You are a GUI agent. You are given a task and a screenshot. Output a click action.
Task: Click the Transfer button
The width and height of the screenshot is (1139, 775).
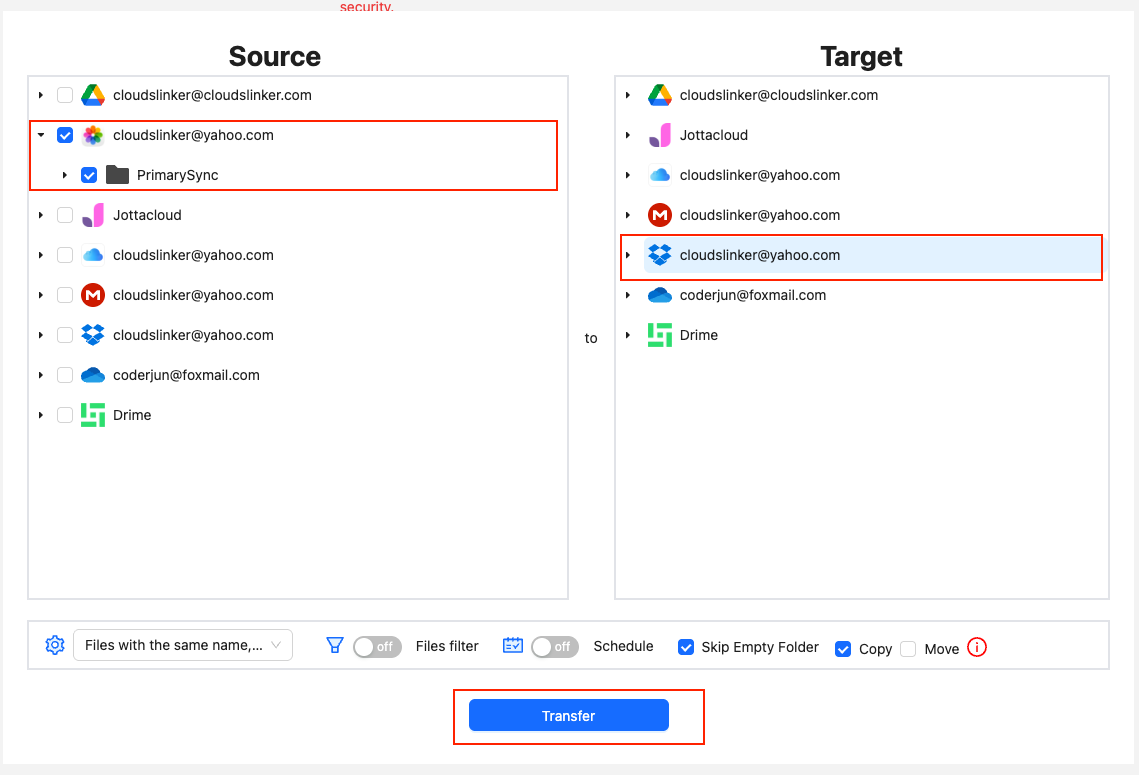[568, 715]
